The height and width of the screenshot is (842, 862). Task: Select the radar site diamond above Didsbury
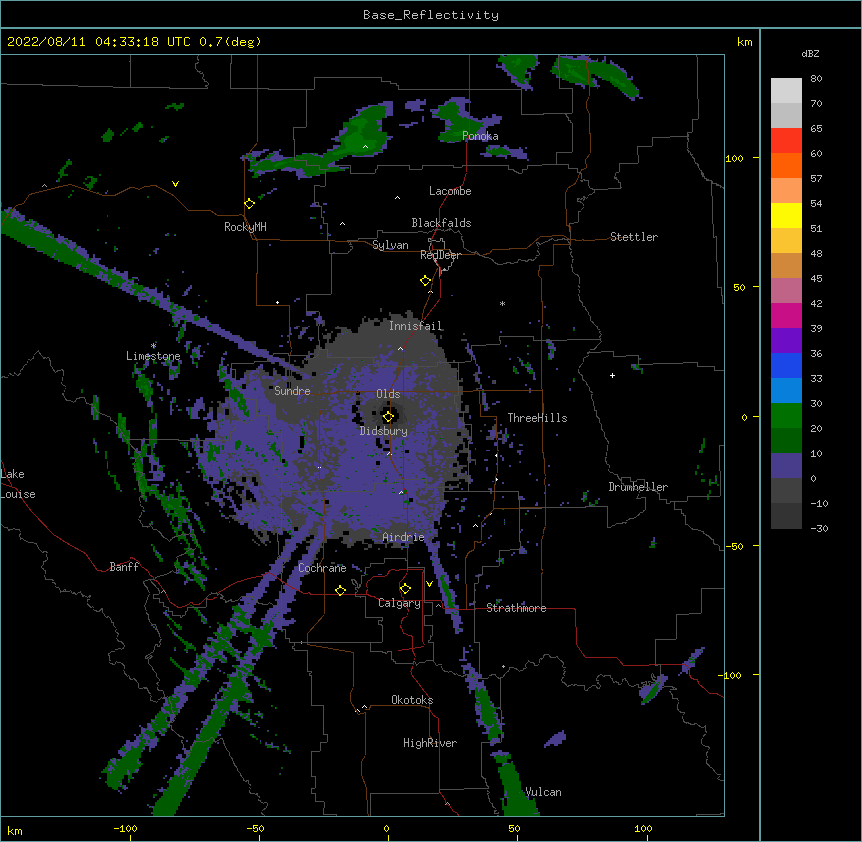coord(388,416)
